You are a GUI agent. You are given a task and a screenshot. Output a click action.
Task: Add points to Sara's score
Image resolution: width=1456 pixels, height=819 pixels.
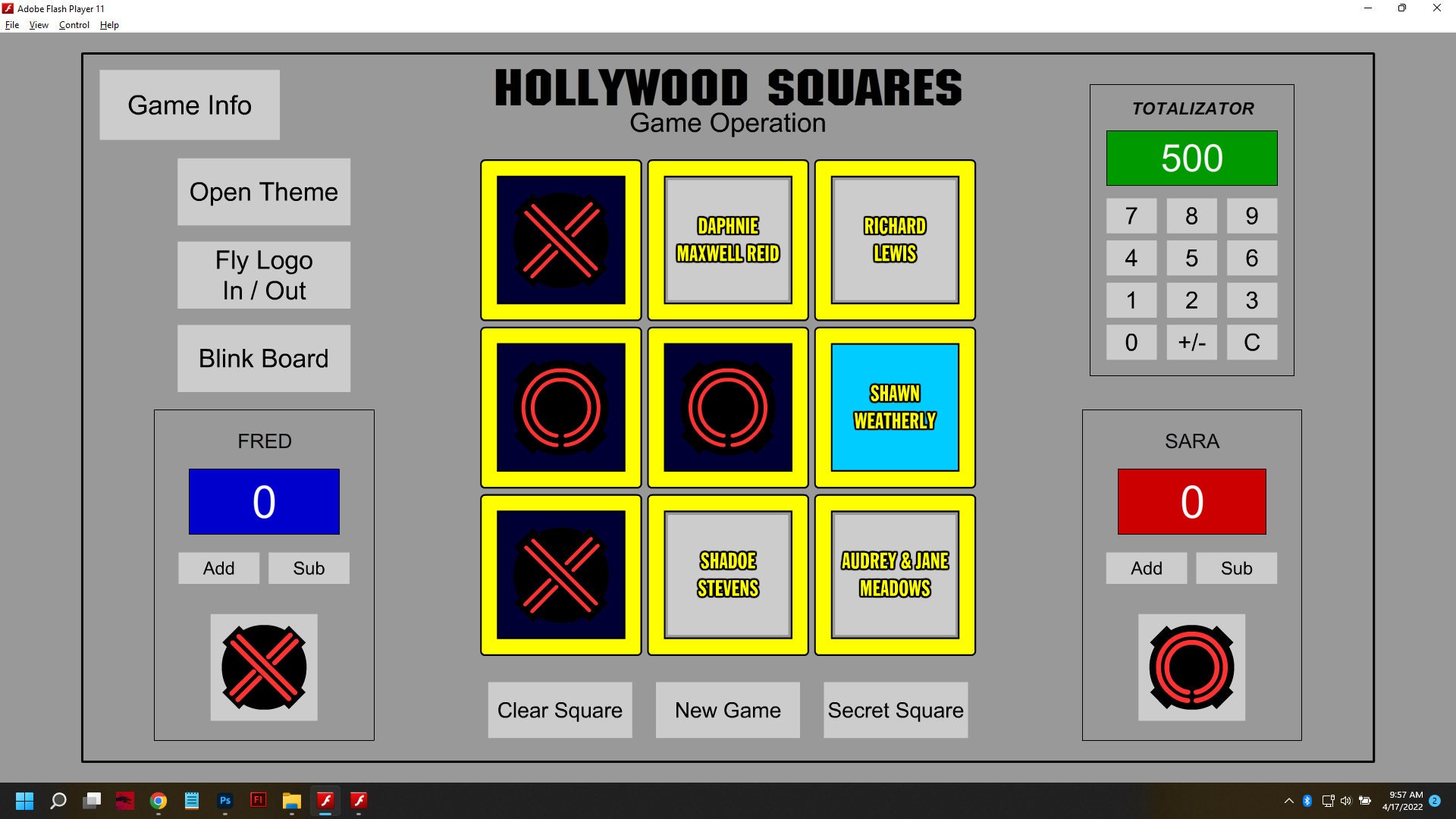1146,568
